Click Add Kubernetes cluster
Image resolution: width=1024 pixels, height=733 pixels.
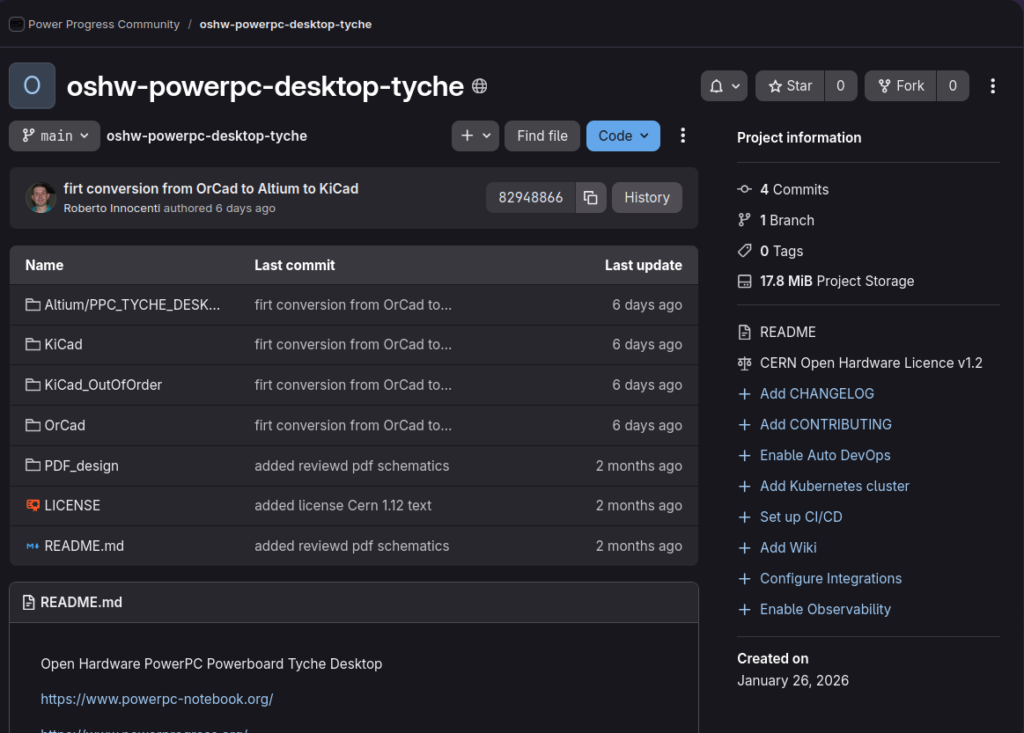tap(835, 486)
